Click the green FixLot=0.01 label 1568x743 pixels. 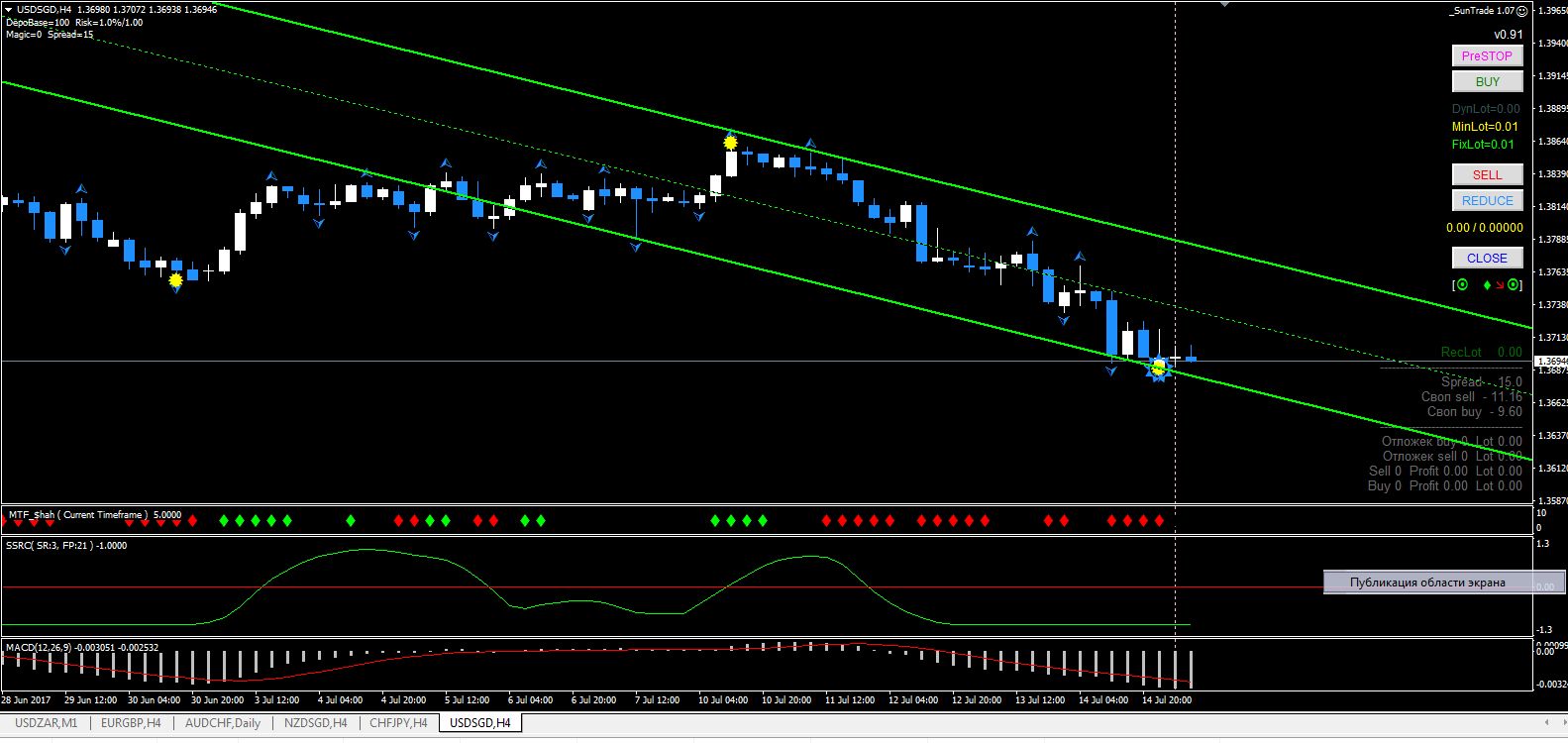(x=1483, y=145)
